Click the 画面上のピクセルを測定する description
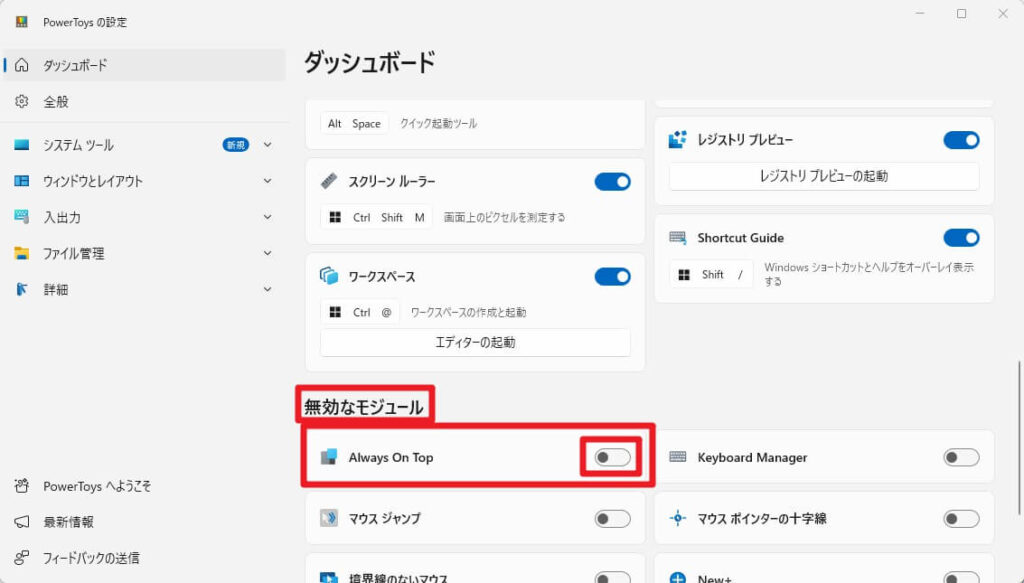The height and width of the screenshot is (583, 1024). pyautogui.click(x=504, y=217)
